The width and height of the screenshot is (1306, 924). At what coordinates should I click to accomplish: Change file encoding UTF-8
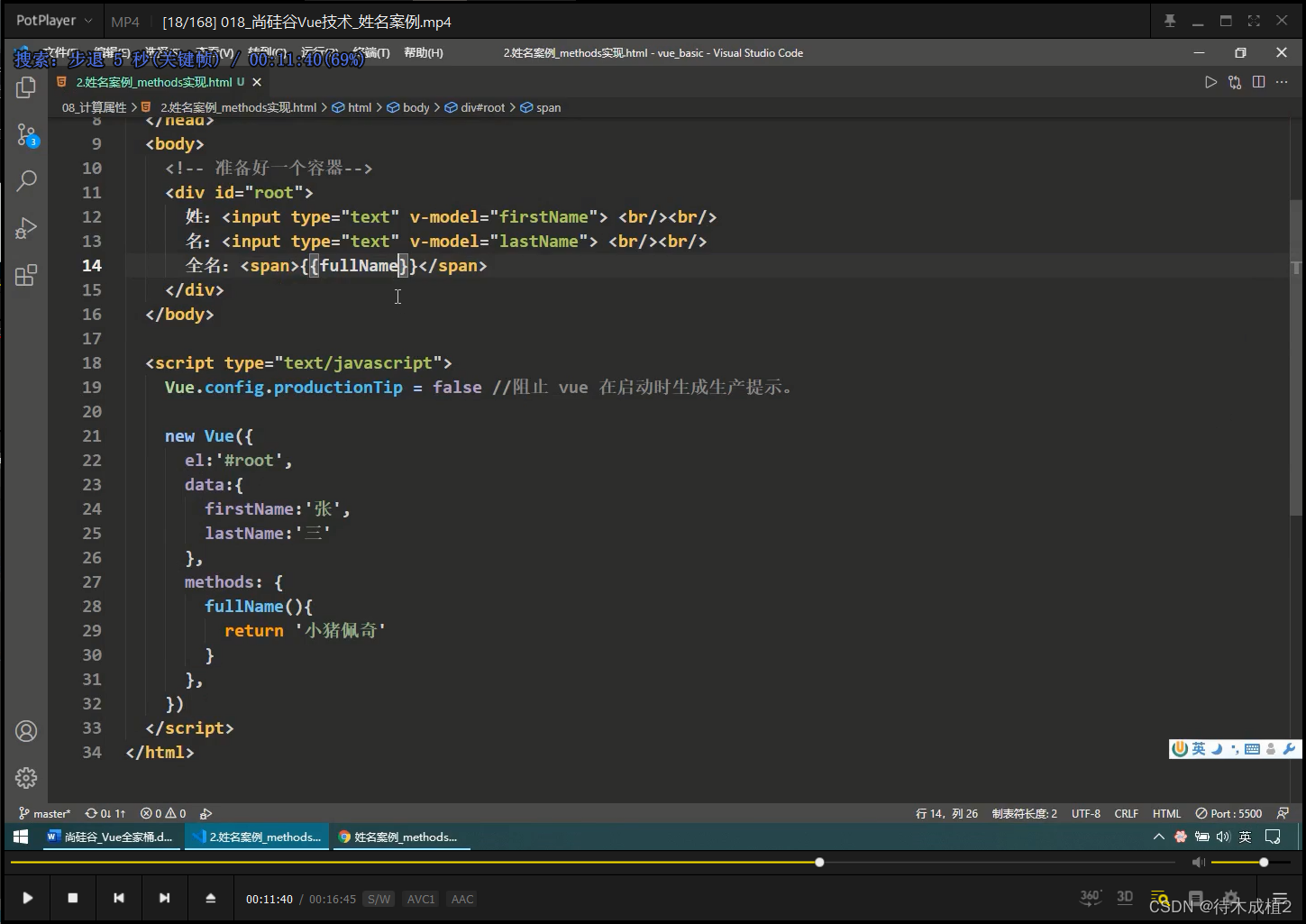pyautogui.click(x=1086, y=813)
